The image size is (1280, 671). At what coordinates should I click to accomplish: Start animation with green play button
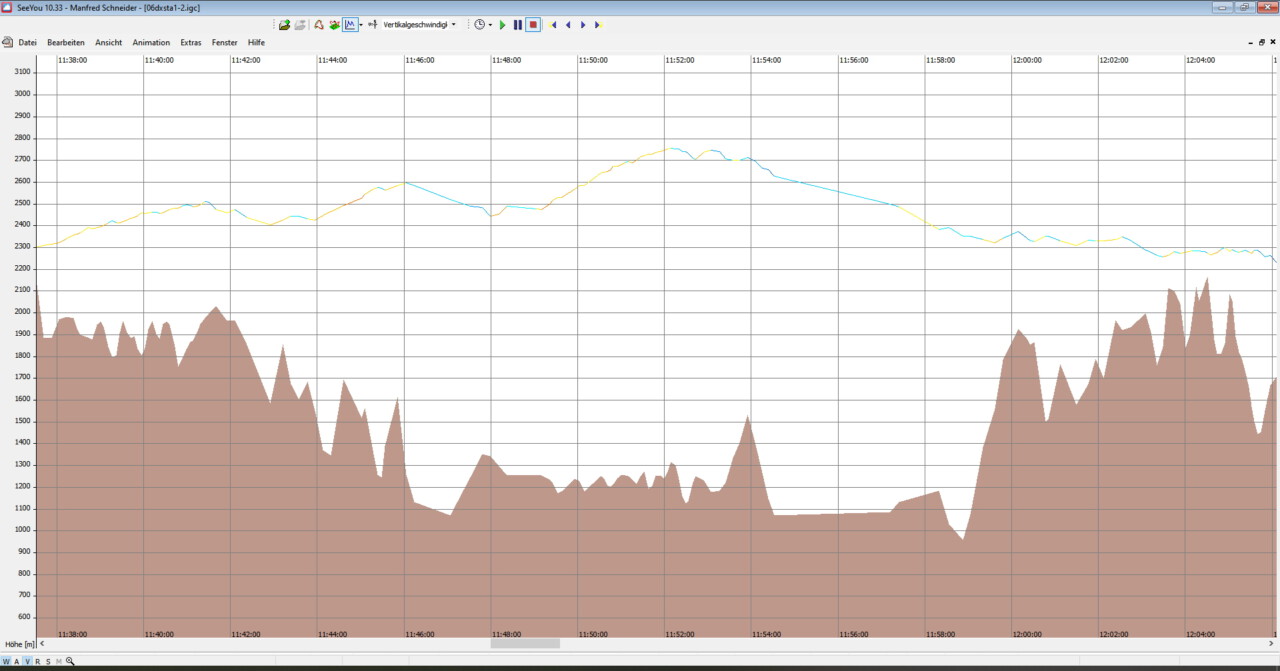(x=503, y=24)
